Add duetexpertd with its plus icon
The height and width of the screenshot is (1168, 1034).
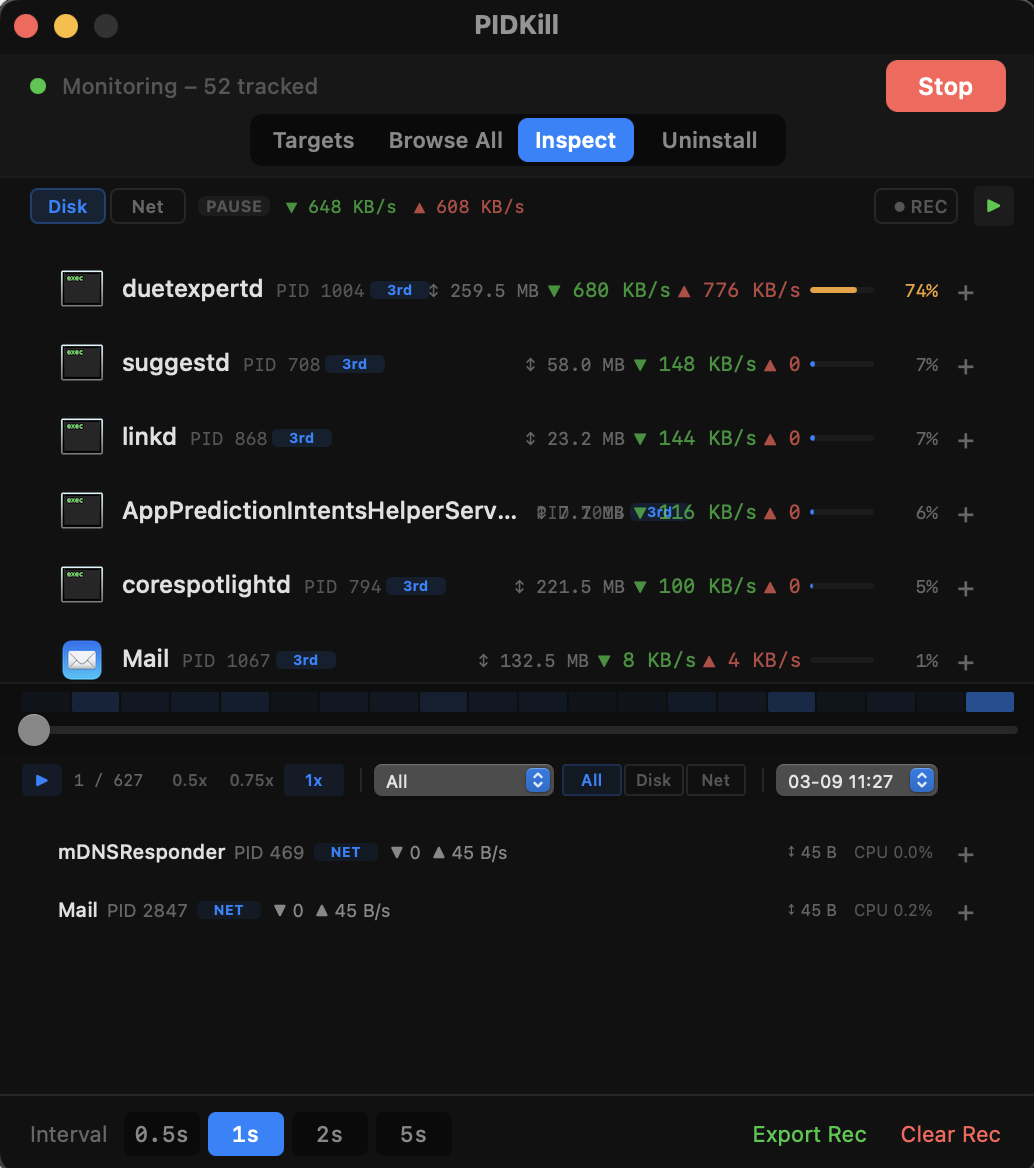[x=965, y=293]
